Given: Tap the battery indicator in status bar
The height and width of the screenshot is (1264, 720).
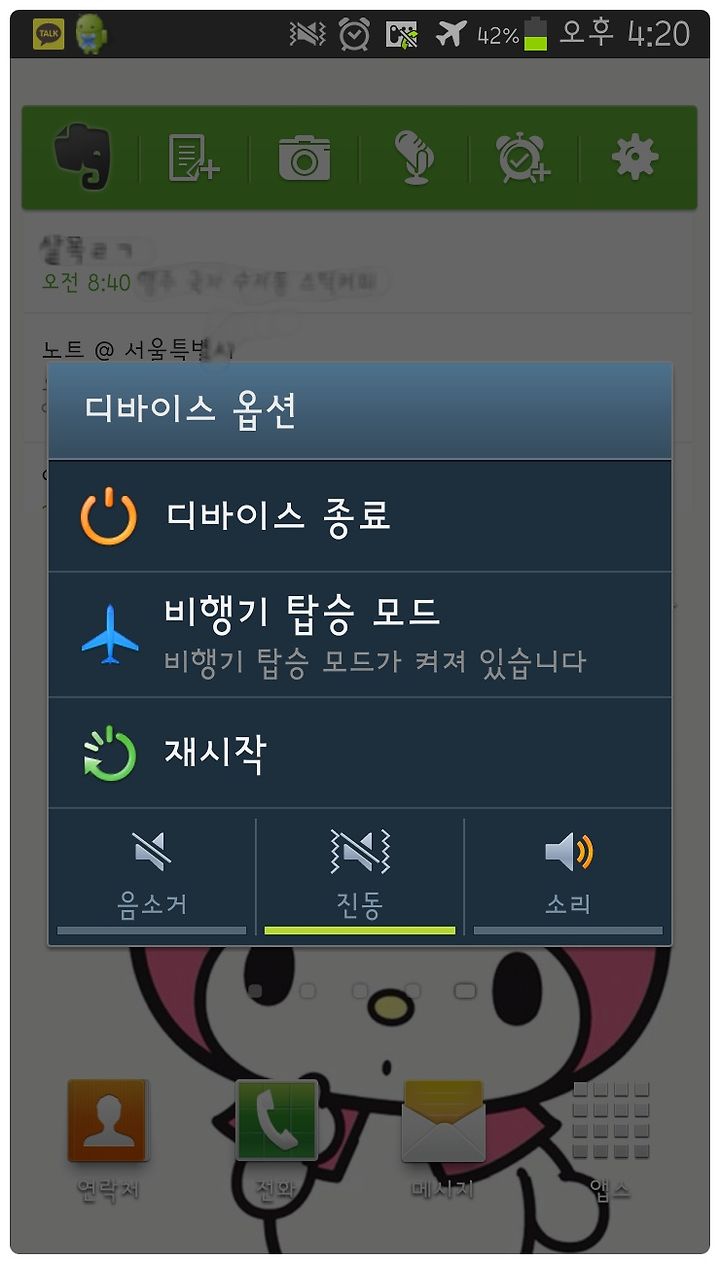Looking at the screenshot, I should (536, 34).
